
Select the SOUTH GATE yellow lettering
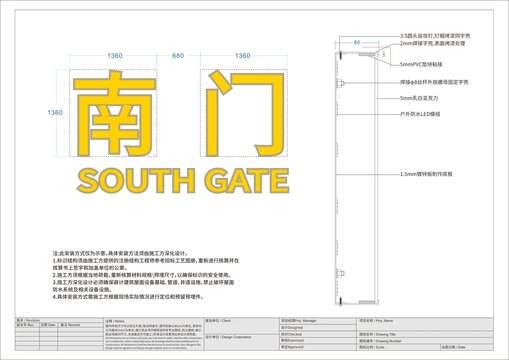tap(183, 181)
